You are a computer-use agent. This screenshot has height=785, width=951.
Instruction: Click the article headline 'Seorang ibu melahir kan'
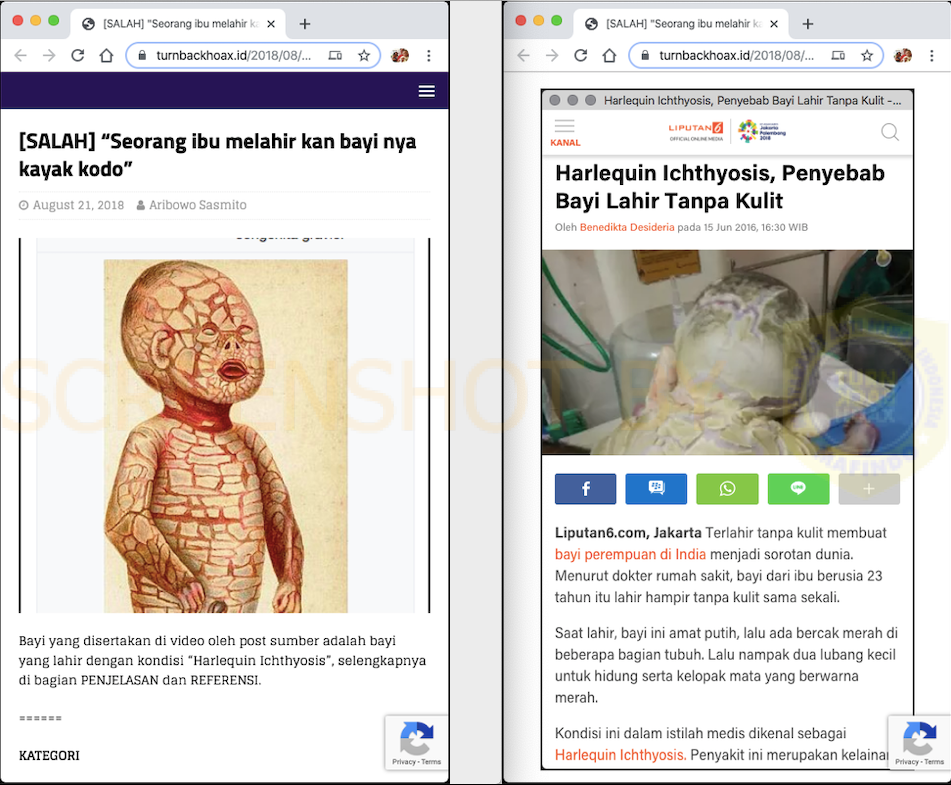pos(218,155)
